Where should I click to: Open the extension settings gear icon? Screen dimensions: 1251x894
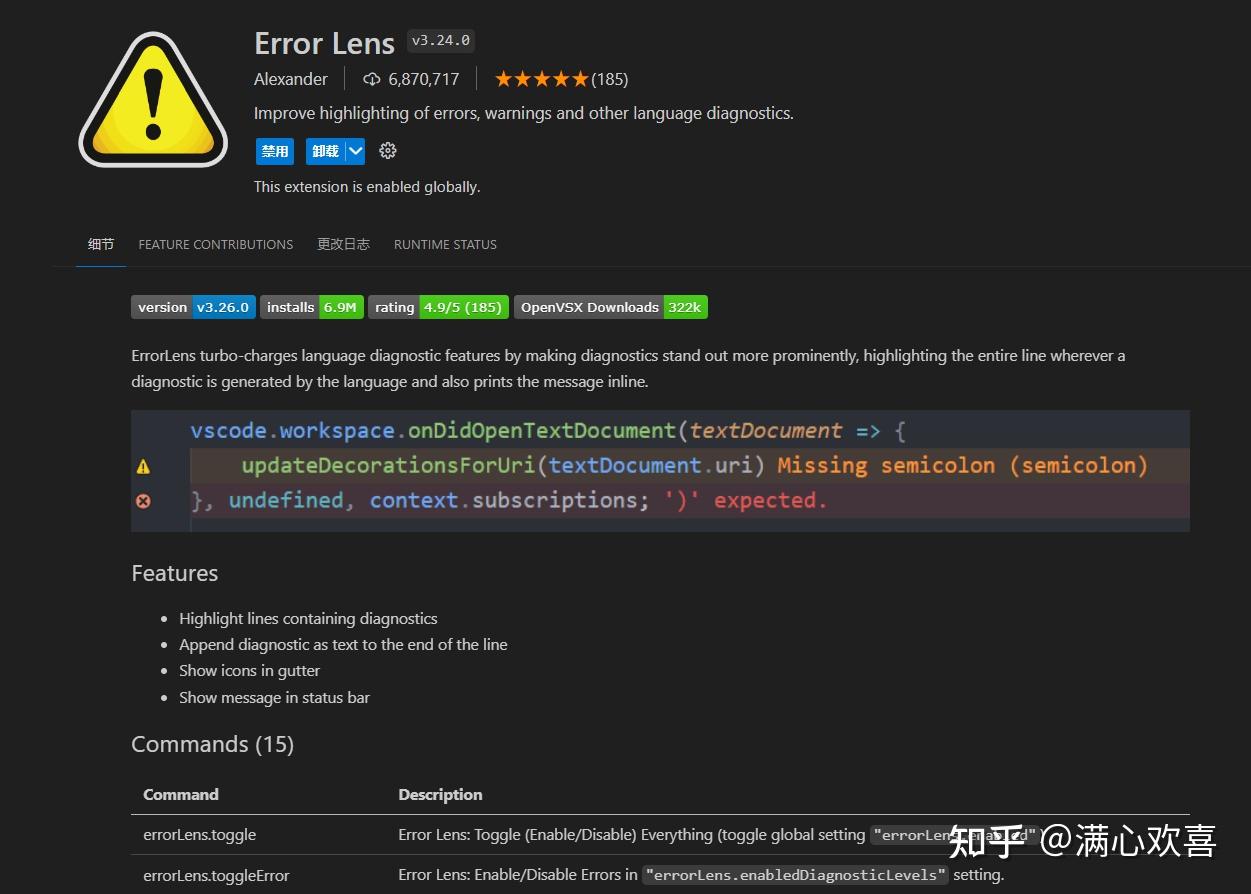click(x=388, y=150)
